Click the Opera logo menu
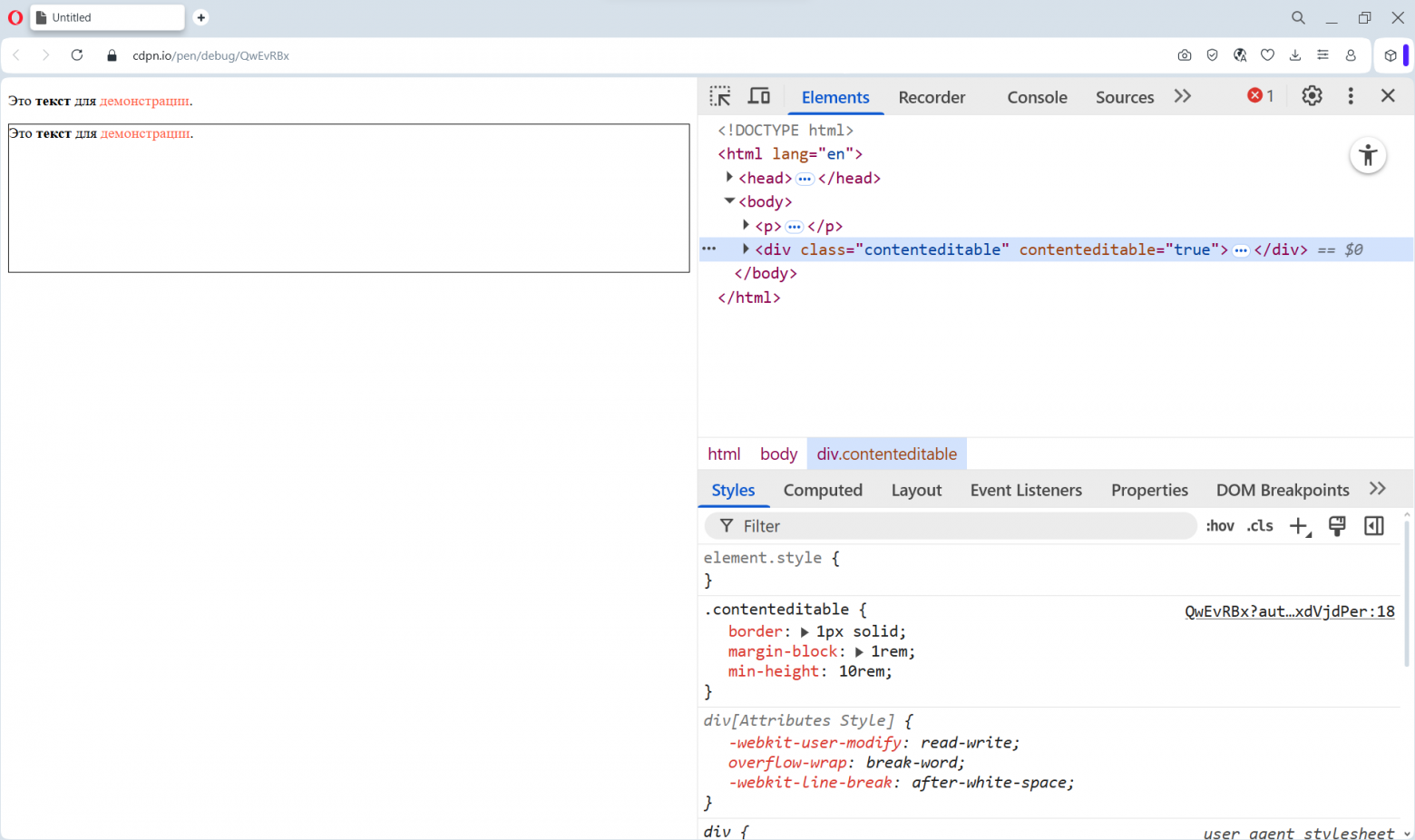1415x840 pixels. pyautogui.click(x=15, y=17)
